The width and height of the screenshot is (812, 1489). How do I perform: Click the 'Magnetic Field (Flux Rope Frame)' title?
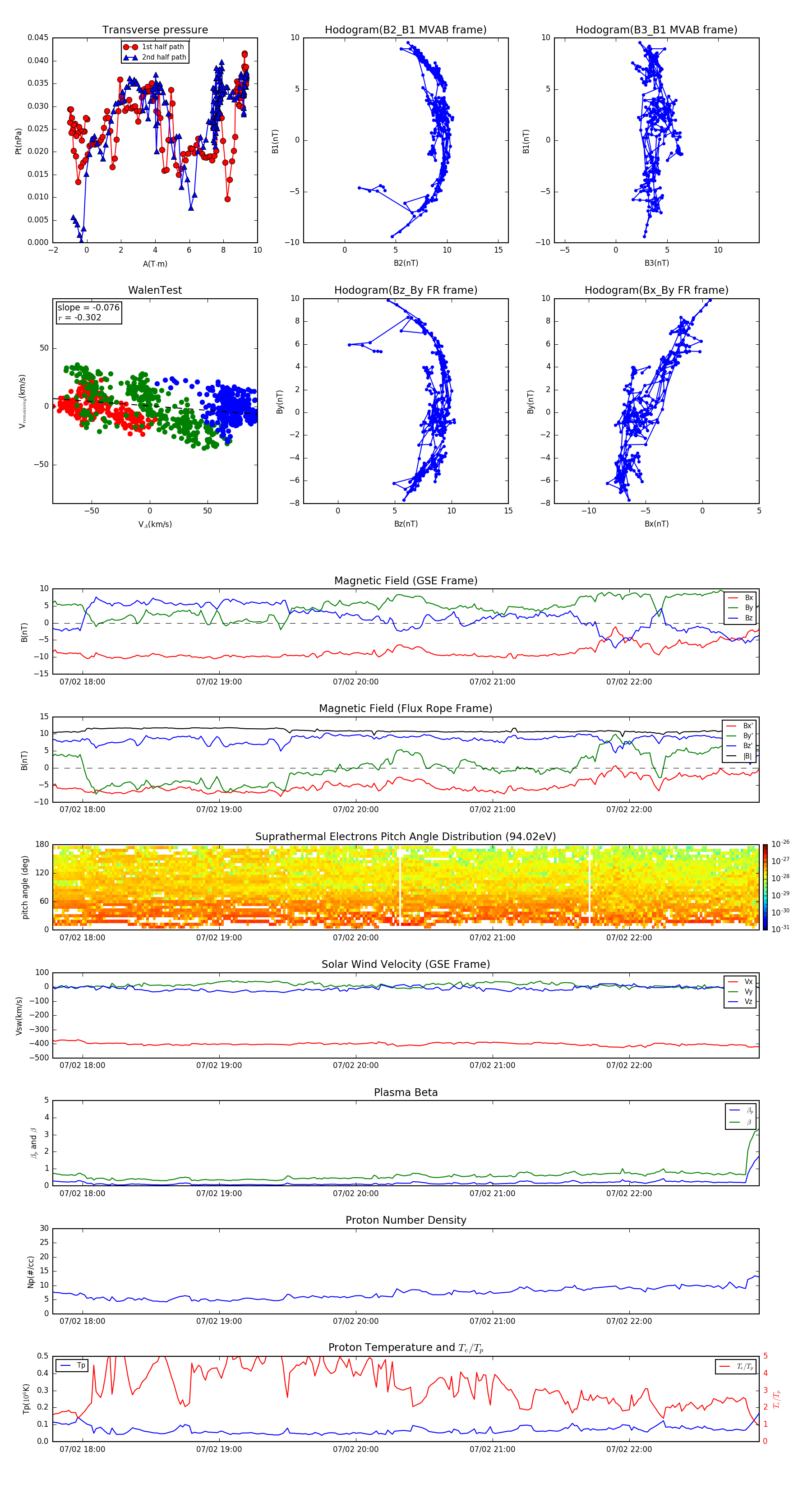click(406, 709)
